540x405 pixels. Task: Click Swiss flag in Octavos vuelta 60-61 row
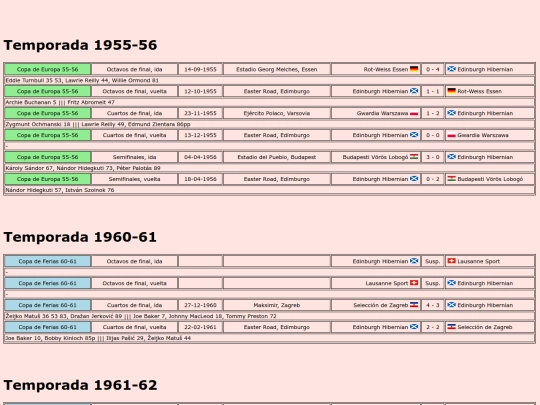[414, 283]
